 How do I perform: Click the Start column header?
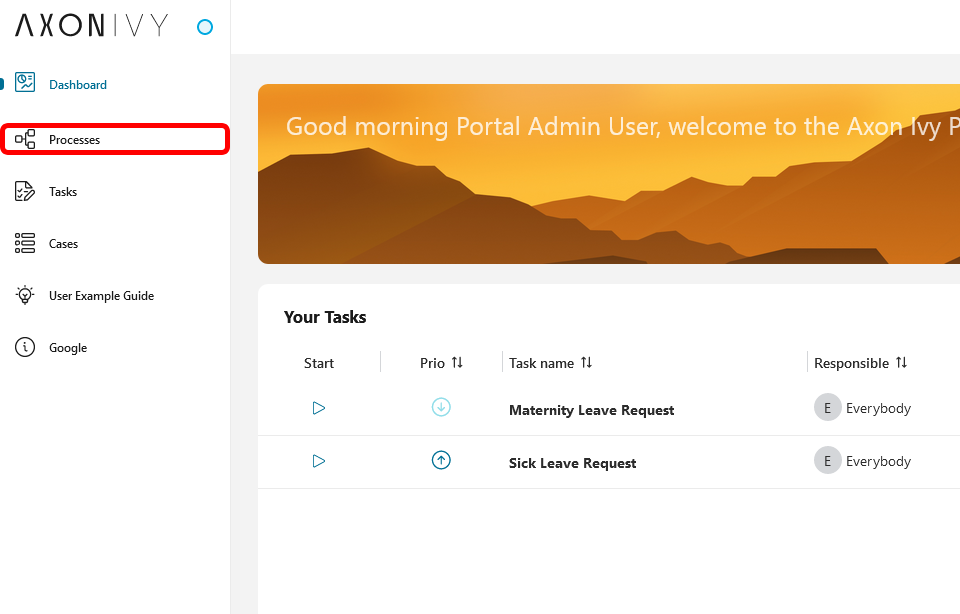tap(319, 363)
